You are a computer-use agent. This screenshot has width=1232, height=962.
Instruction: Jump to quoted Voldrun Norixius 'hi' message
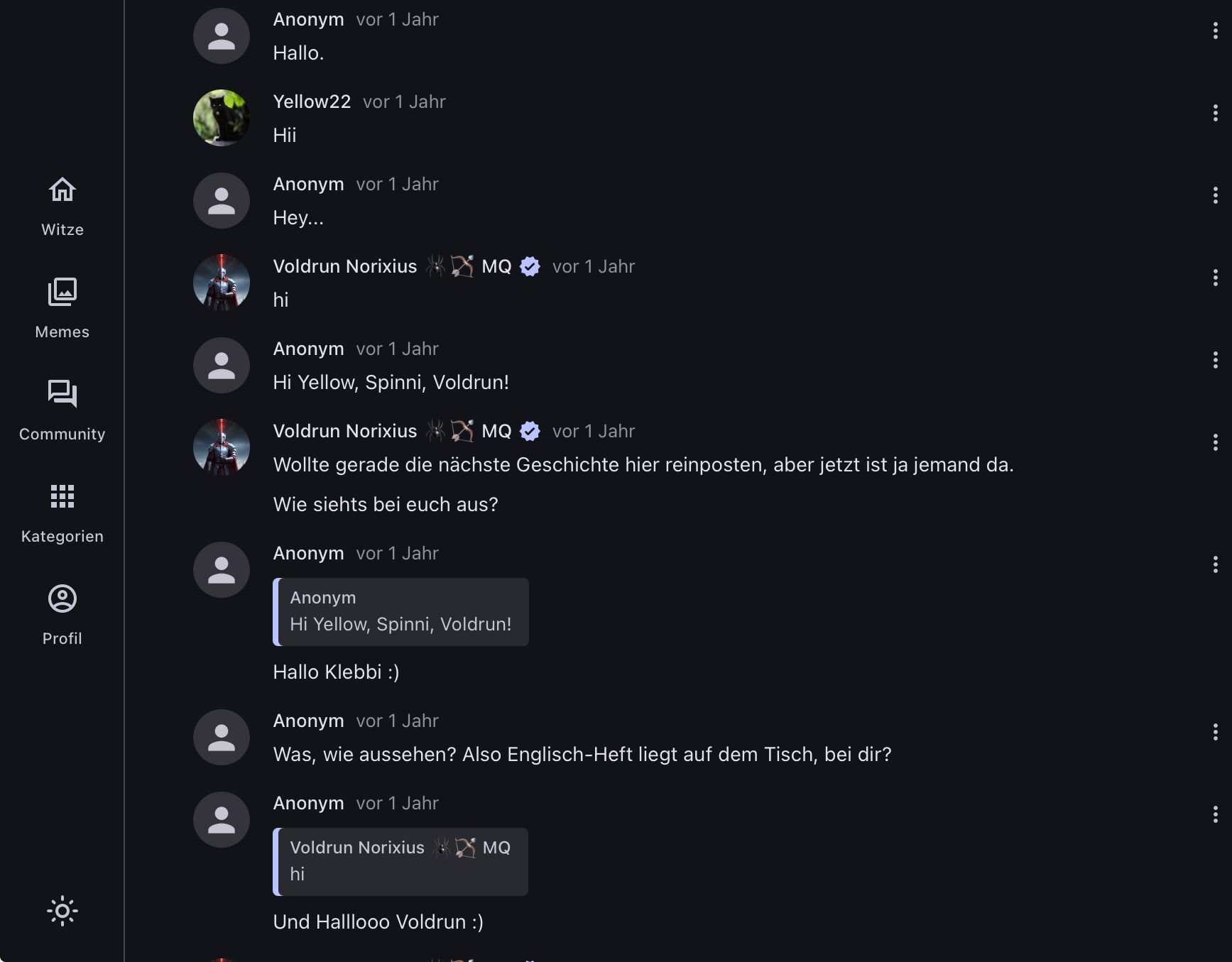(x=400, y=862)
